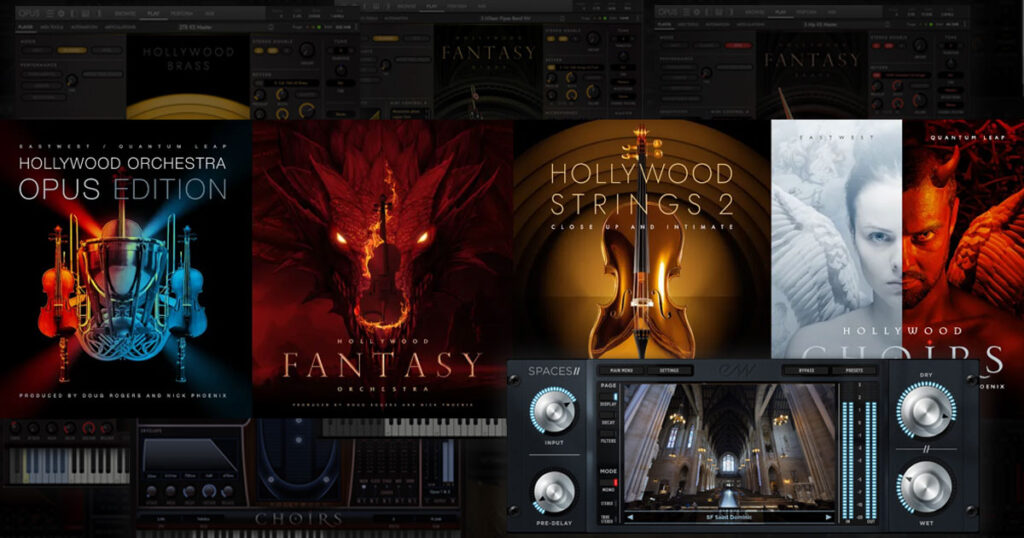Click the Hollywood Brass instrument artwork
Image resolution: width=1024 pixels, height=538 pixels.
click(188, 76)
